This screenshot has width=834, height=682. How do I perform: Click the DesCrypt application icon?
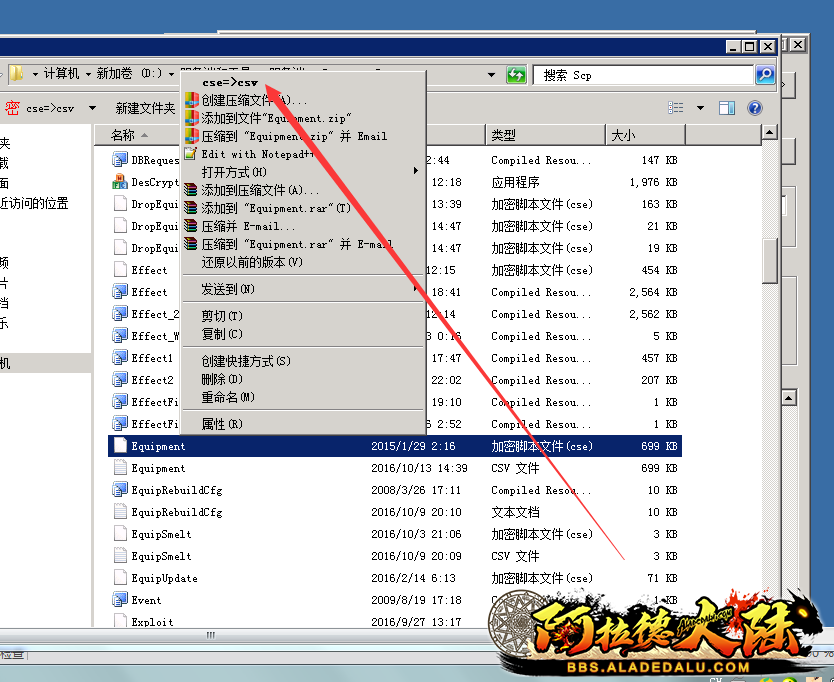(120, 182)
